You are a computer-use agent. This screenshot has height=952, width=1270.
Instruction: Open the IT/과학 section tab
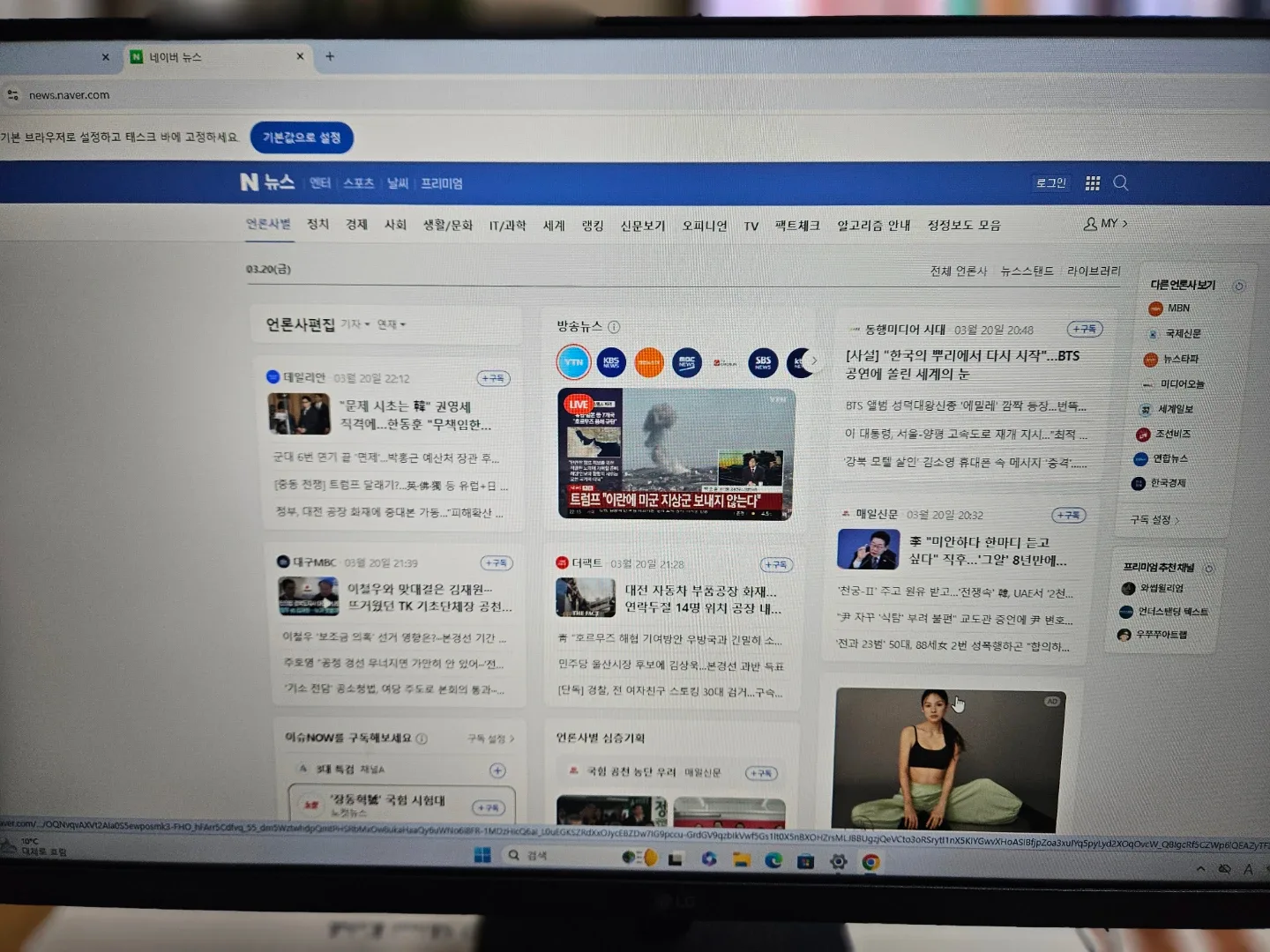coord(507,225)
